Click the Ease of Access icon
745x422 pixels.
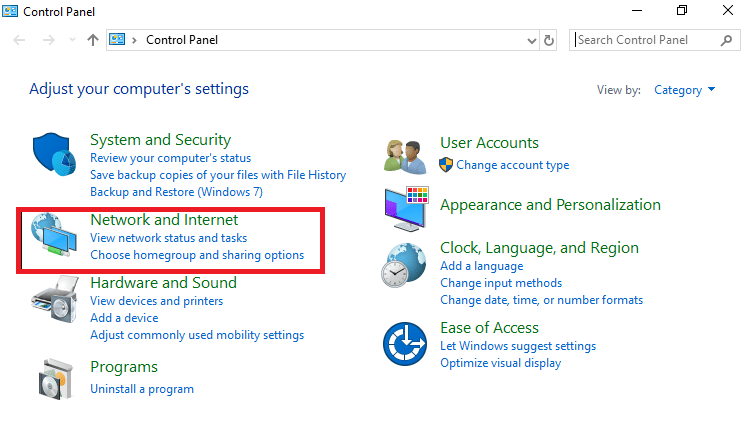405,344
